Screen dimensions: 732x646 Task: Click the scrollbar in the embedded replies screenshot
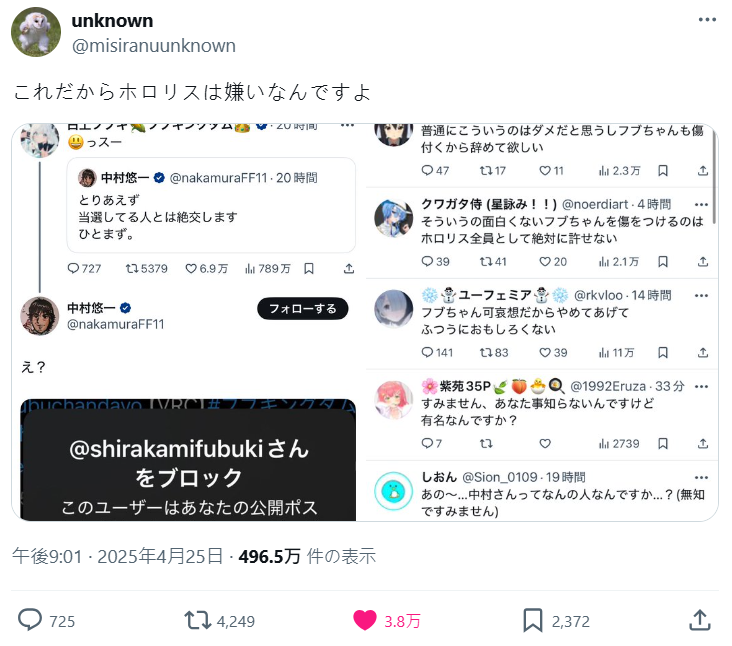pyautogui.click(x=714, y=175)
